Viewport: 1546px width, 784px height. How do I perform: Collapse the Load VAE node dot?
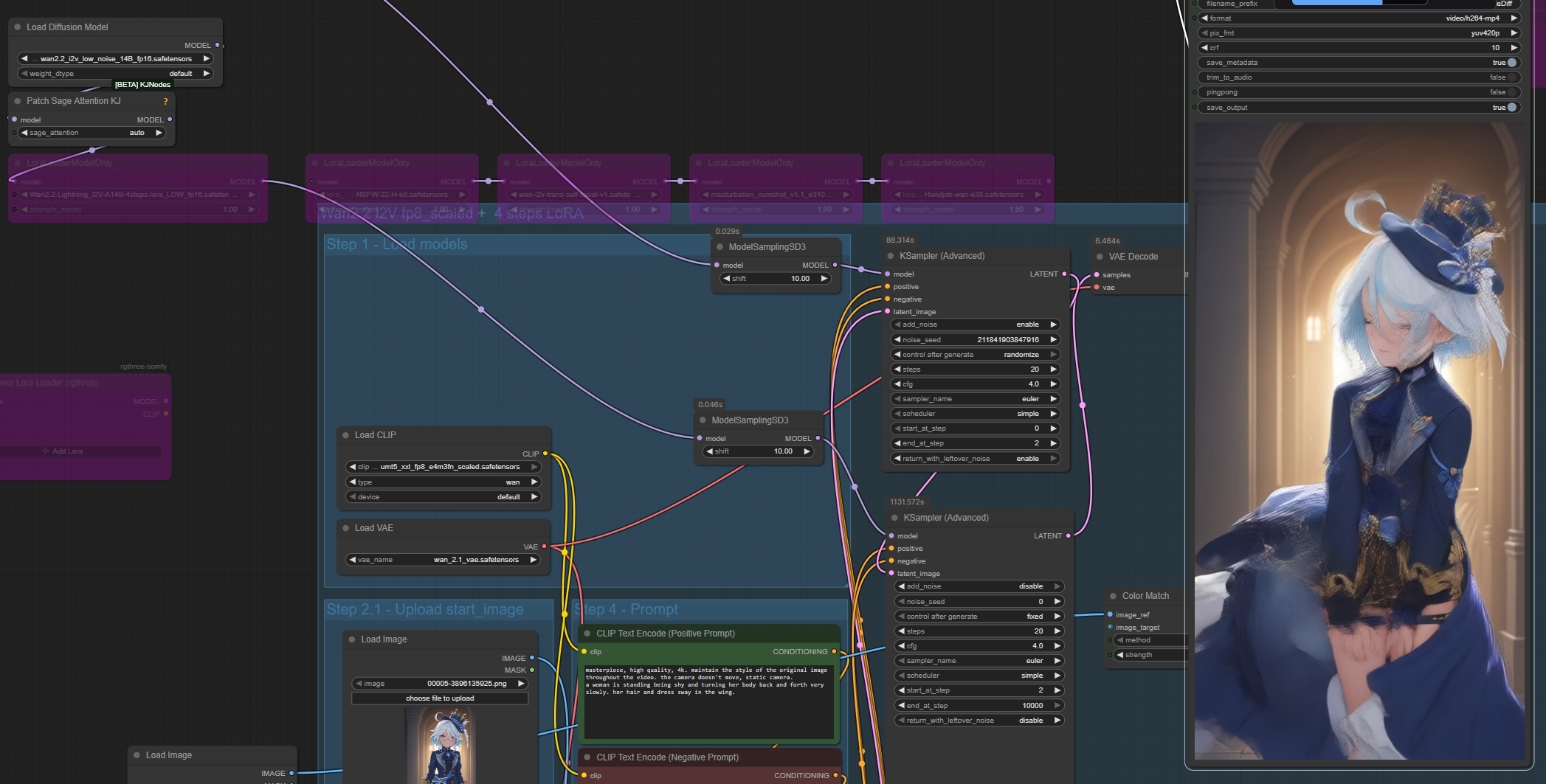tap(345, 528)
